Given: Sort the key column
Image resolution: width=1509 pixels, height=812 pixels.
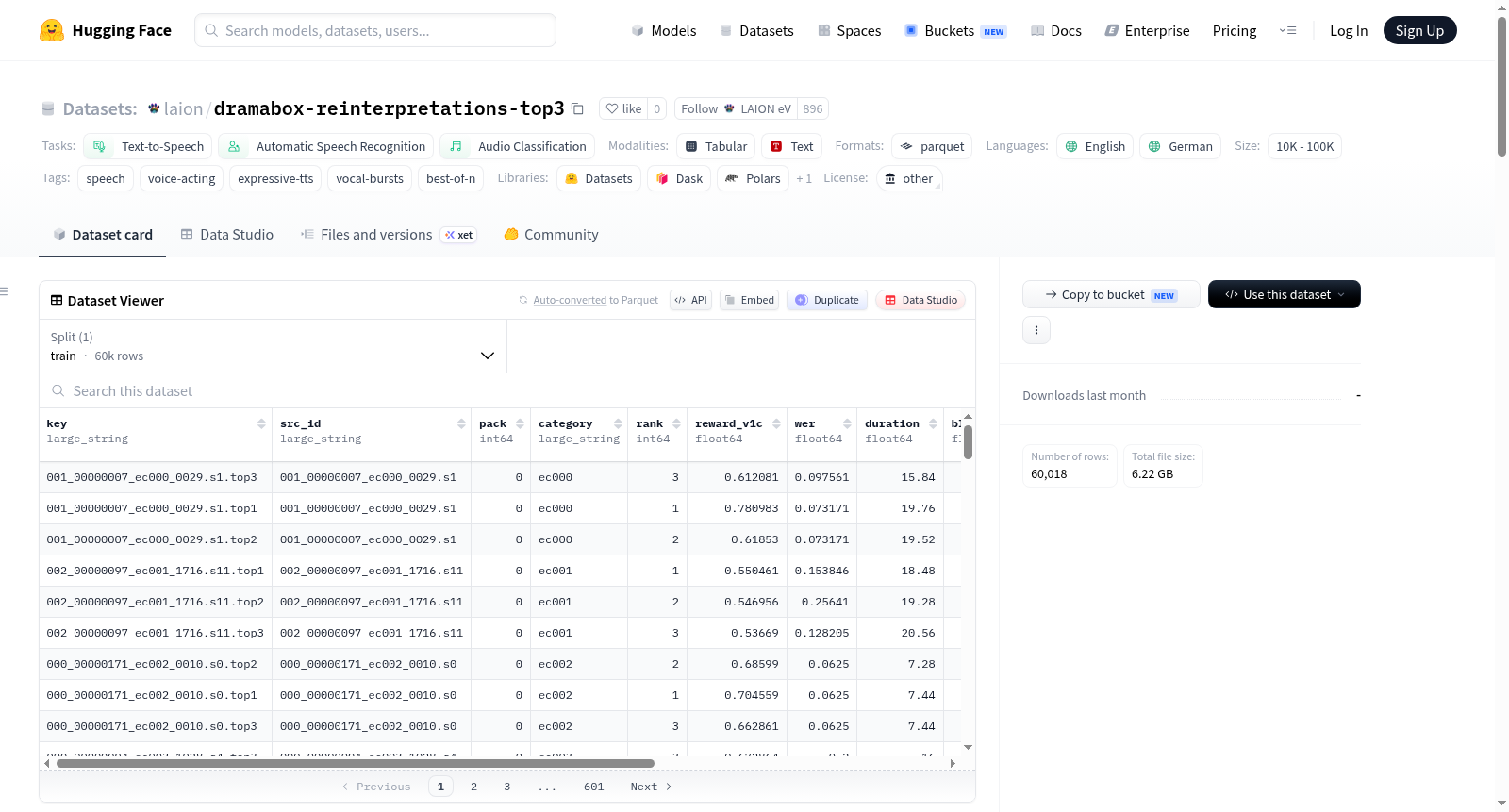Looking at the screenshot, I should [x=261, y=423].
